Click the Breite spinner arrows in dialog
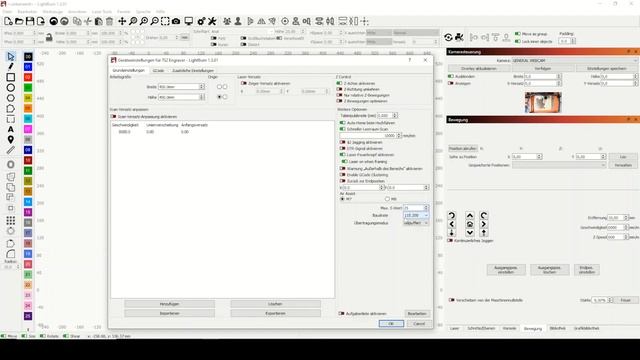This screenshot has width=640, height=360. click(x=202, y=87)
